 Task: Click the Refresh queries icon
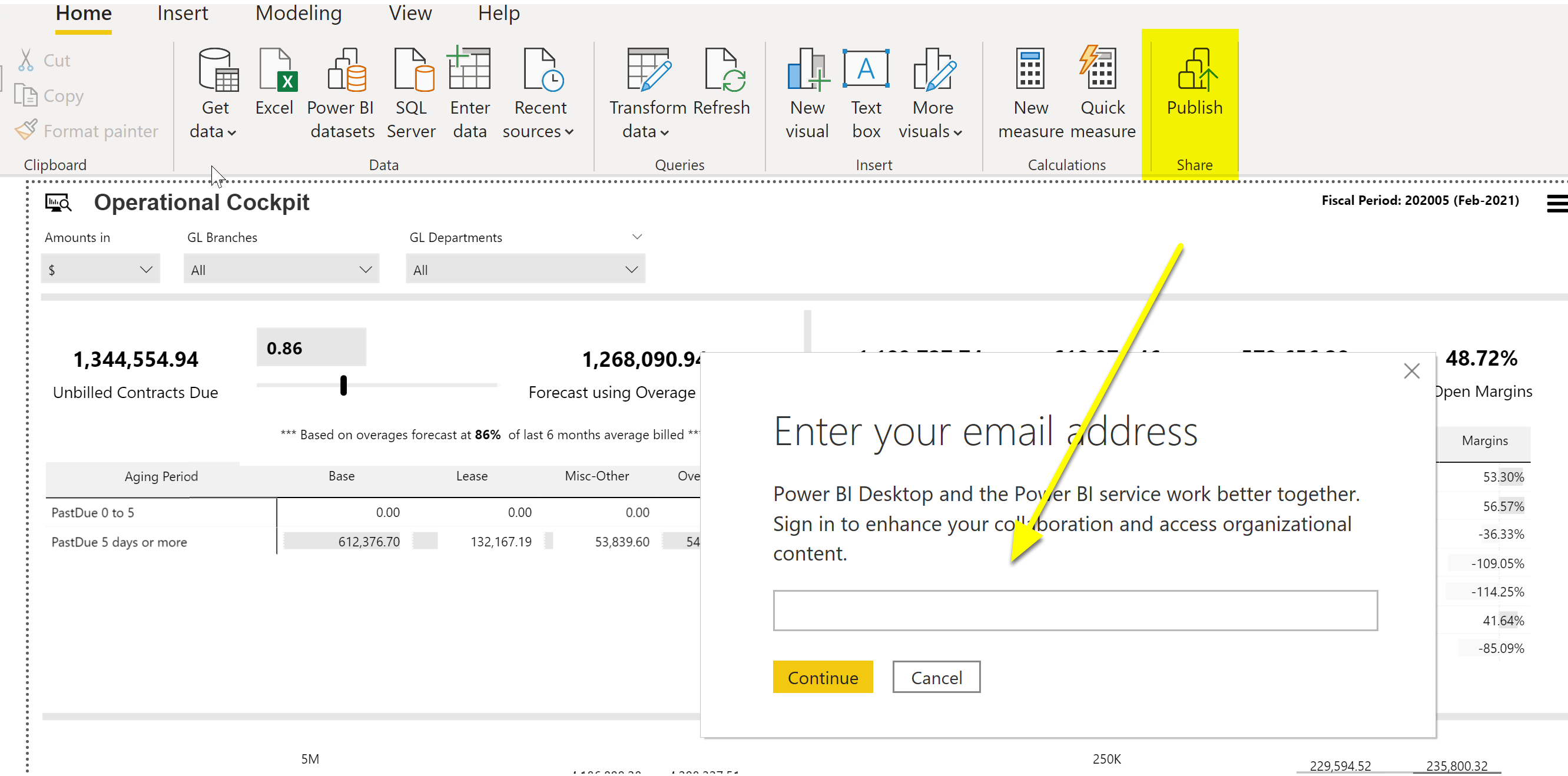click(x=725, y=70)
